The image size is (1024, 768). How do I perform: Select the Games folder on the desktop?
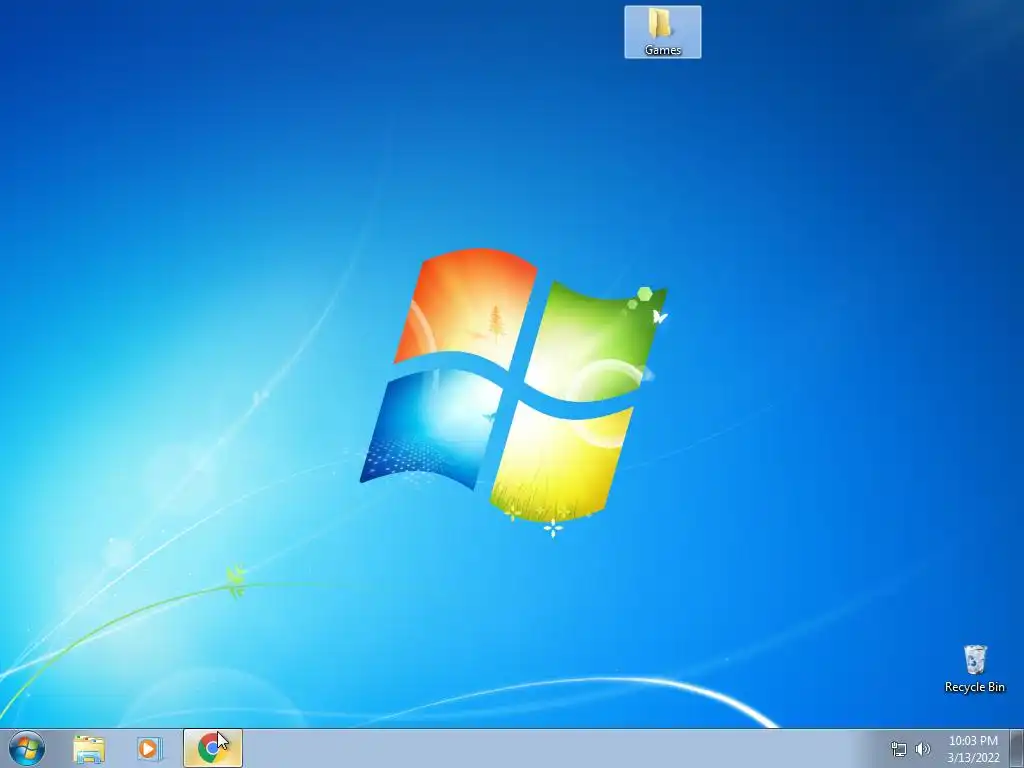[662, 32]
